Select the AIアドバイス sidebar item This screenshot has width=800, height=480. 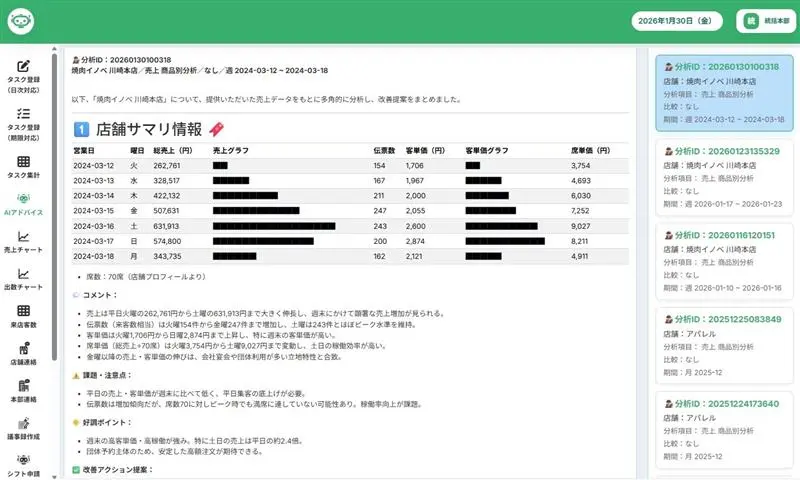(23, 205)
